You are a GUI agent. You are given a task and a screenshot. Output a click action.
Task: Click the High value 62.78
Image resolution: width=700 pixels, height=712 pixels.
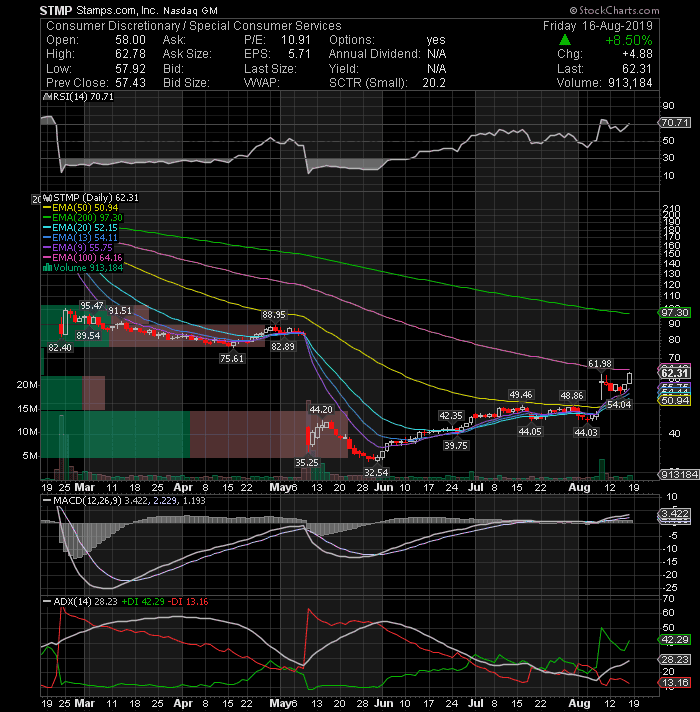pyautogui.click(x=130, y=54)
